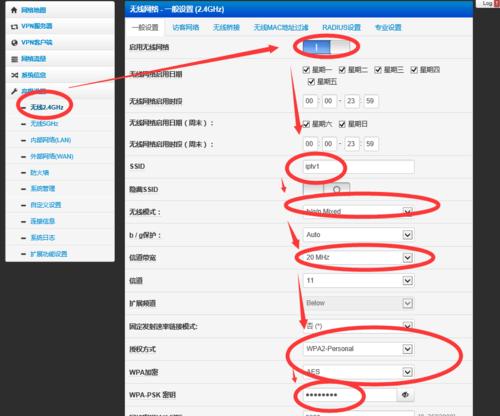
Task: Uncheck the 星期日 weekend checkbox
Action: (x=342, y=124)
